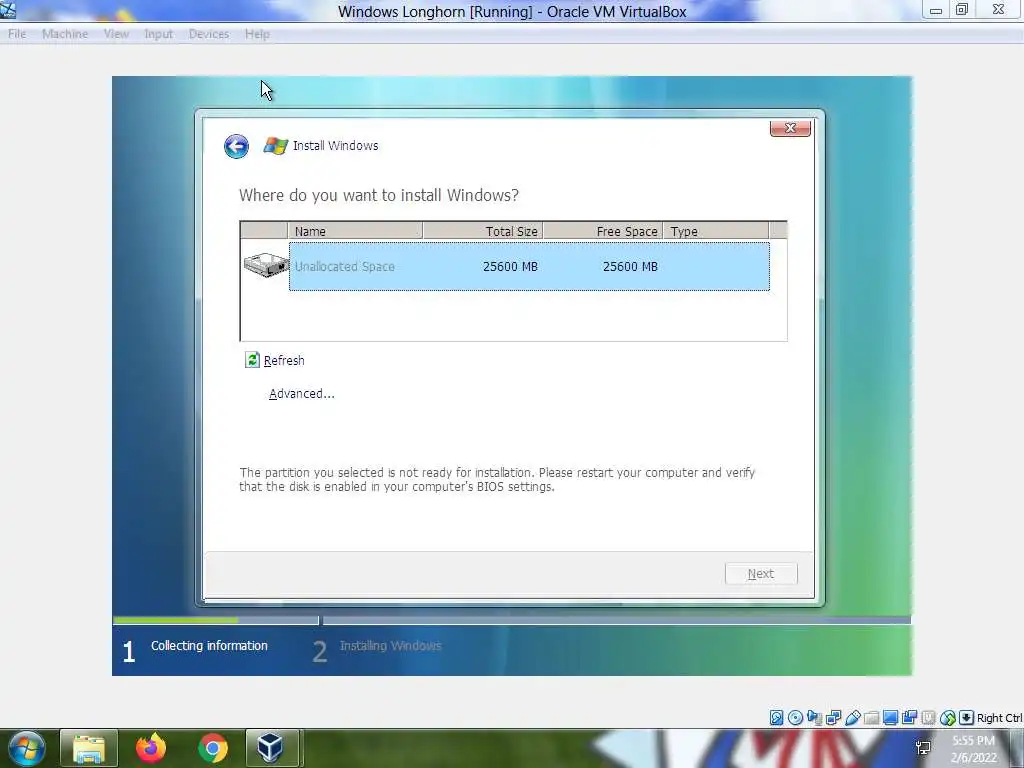The image size is (1024, 768).
Task: Click the Right Ctrl host key label
Action: (999, 718)
